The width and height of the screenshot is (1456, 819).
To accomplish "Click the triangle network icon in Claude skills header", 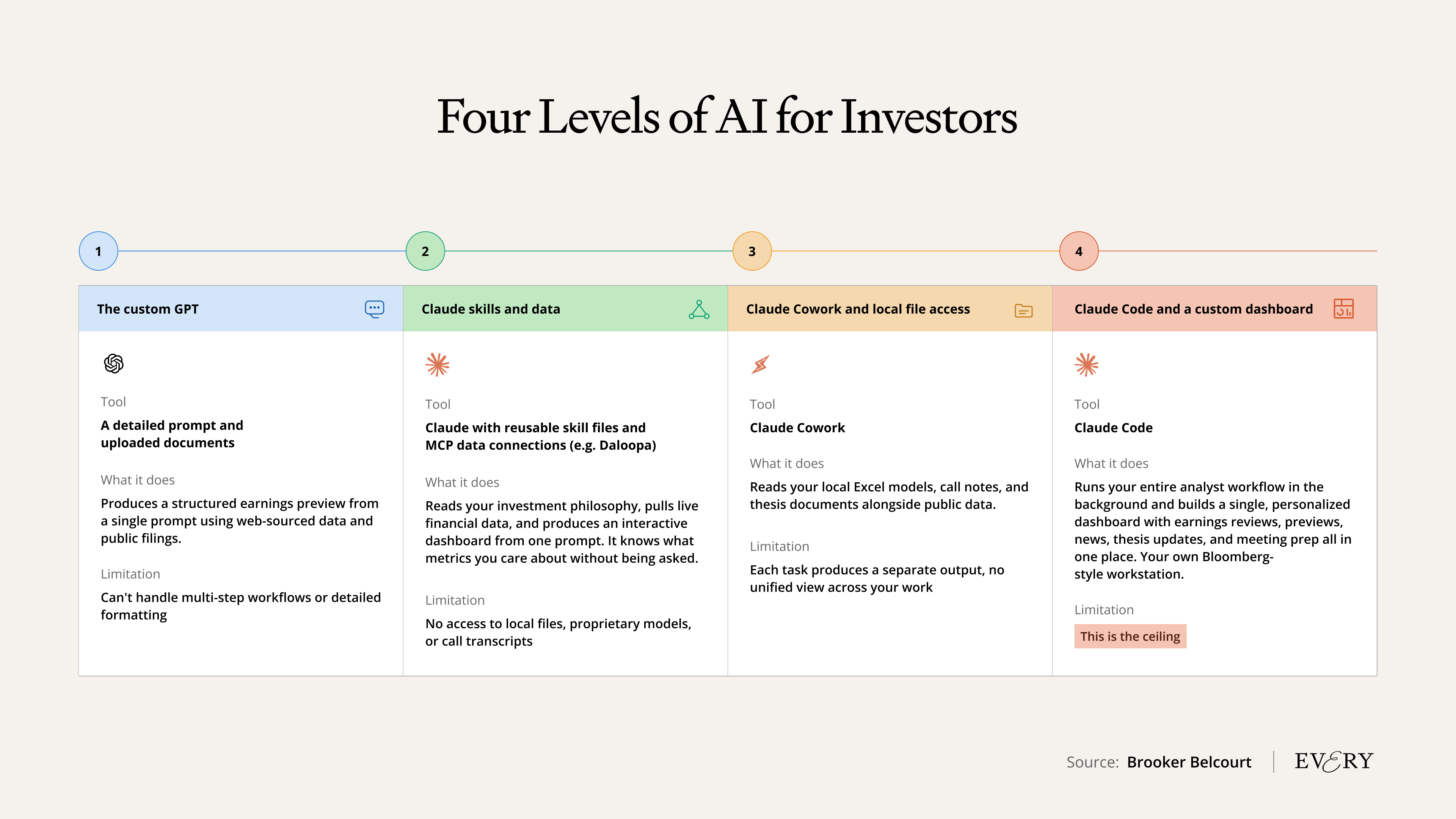I will [698, 309].
